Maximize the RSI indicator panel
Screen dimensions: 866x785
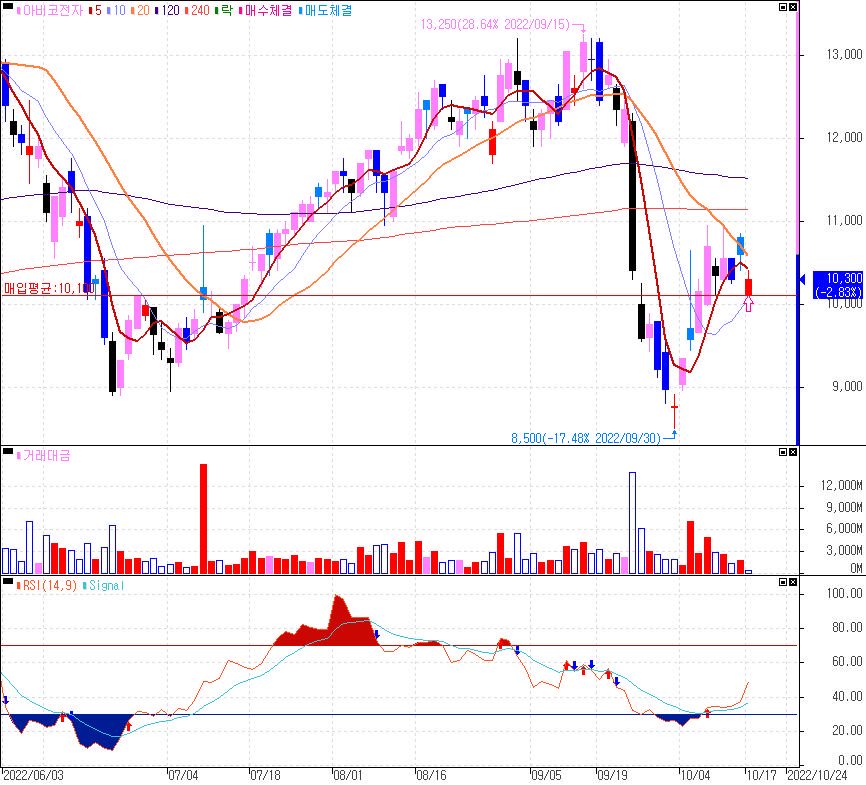[783, 582]
